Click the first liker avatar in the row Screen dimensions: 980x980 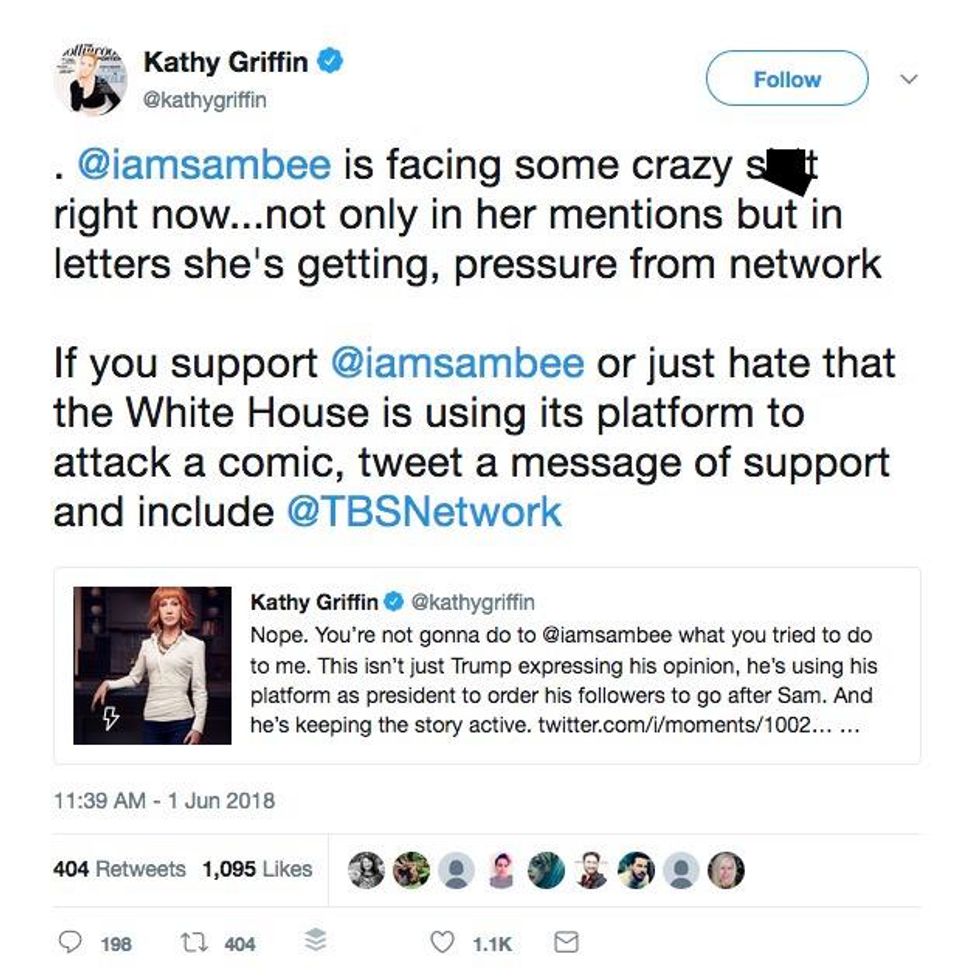367,870
